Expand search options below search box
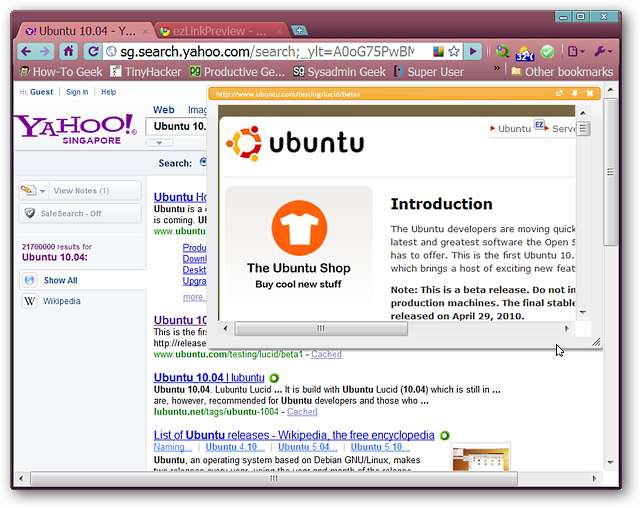Image resolution: width=640 pixels, height=508 pixels. (x=159, y=143)
